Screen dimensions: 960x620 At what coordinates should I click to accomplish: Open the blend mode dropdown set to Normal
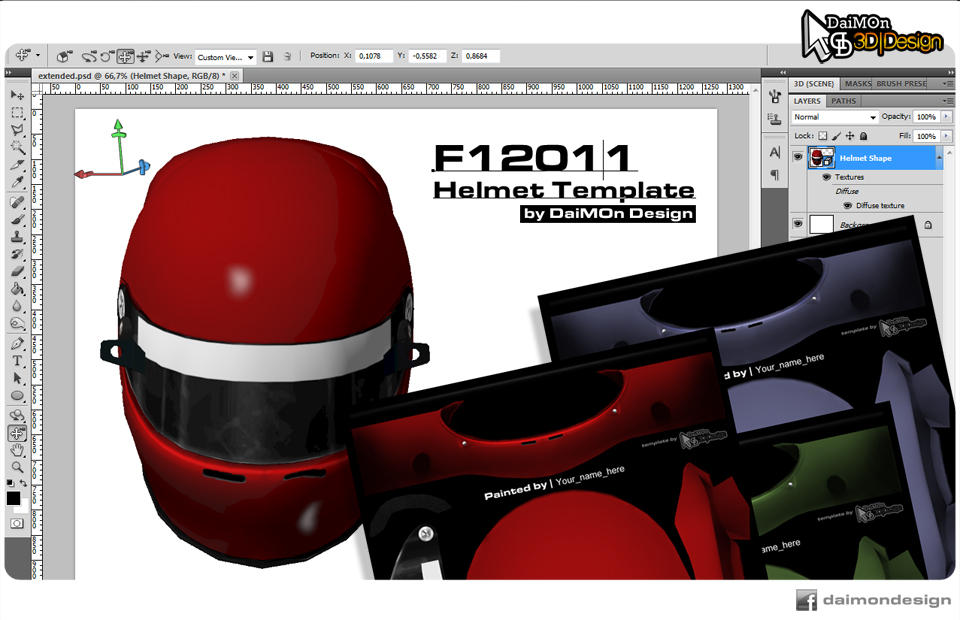point(834,117)
